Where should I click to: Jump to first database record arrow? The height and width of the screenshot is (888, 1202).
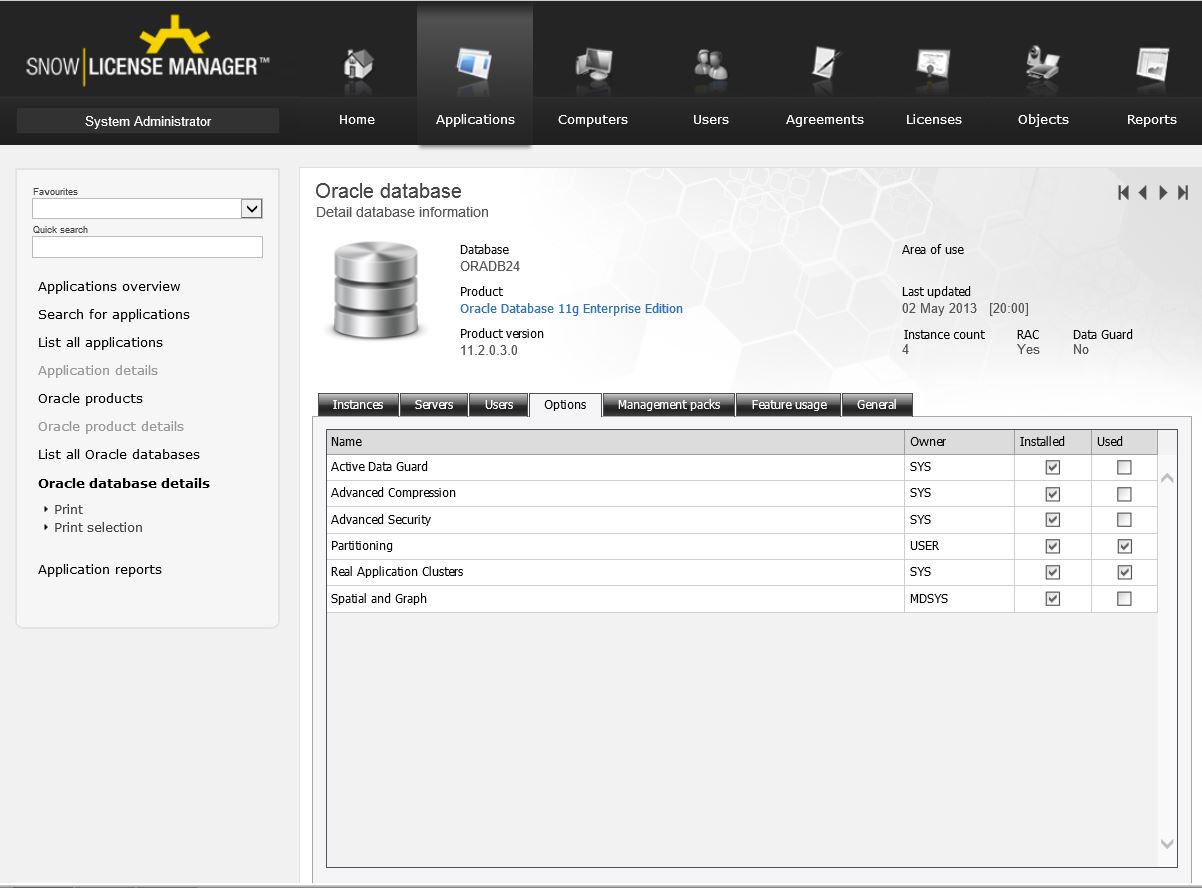pyautogui.click(x=1123, y=193)
